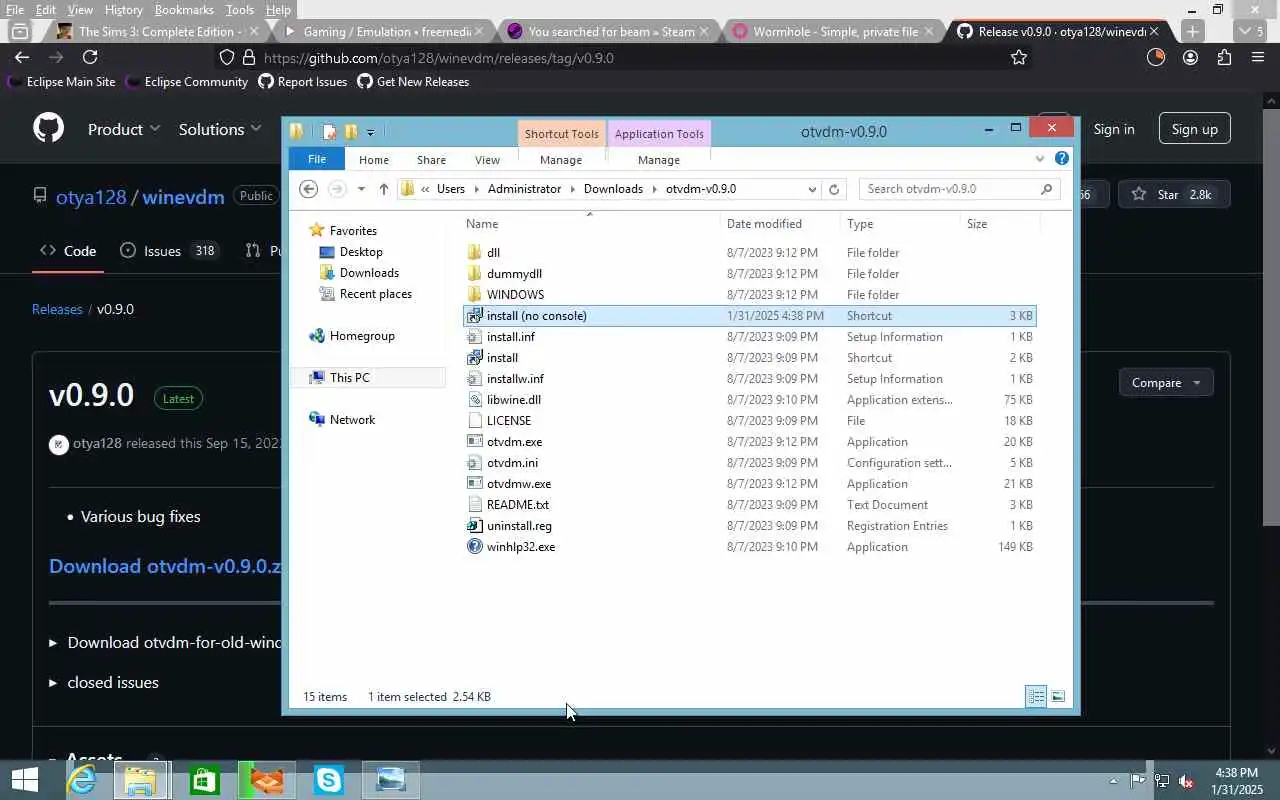Click GitHub octocat logo on page
This screenshot has height=800, width=1280.
pyautogui.click(x=48, y=128)
